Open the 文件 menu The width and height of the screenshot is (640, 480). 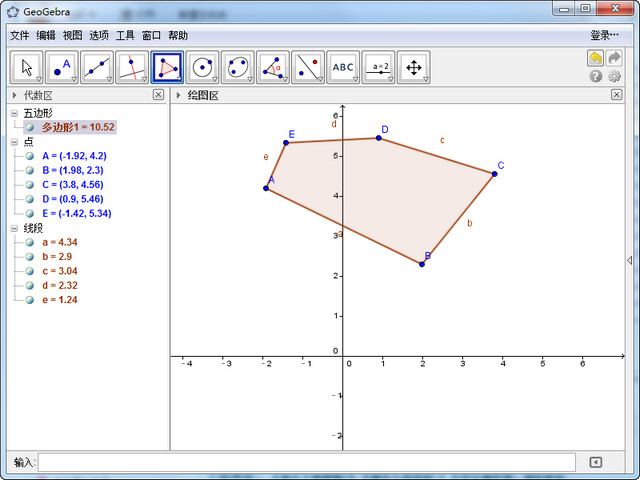point(20,35)
